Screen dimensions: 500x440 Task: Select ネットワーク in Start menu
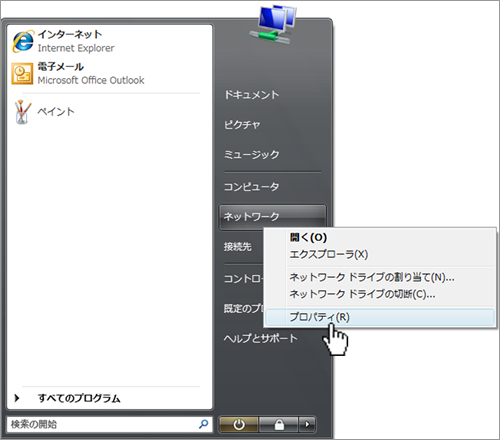(272, 217)
